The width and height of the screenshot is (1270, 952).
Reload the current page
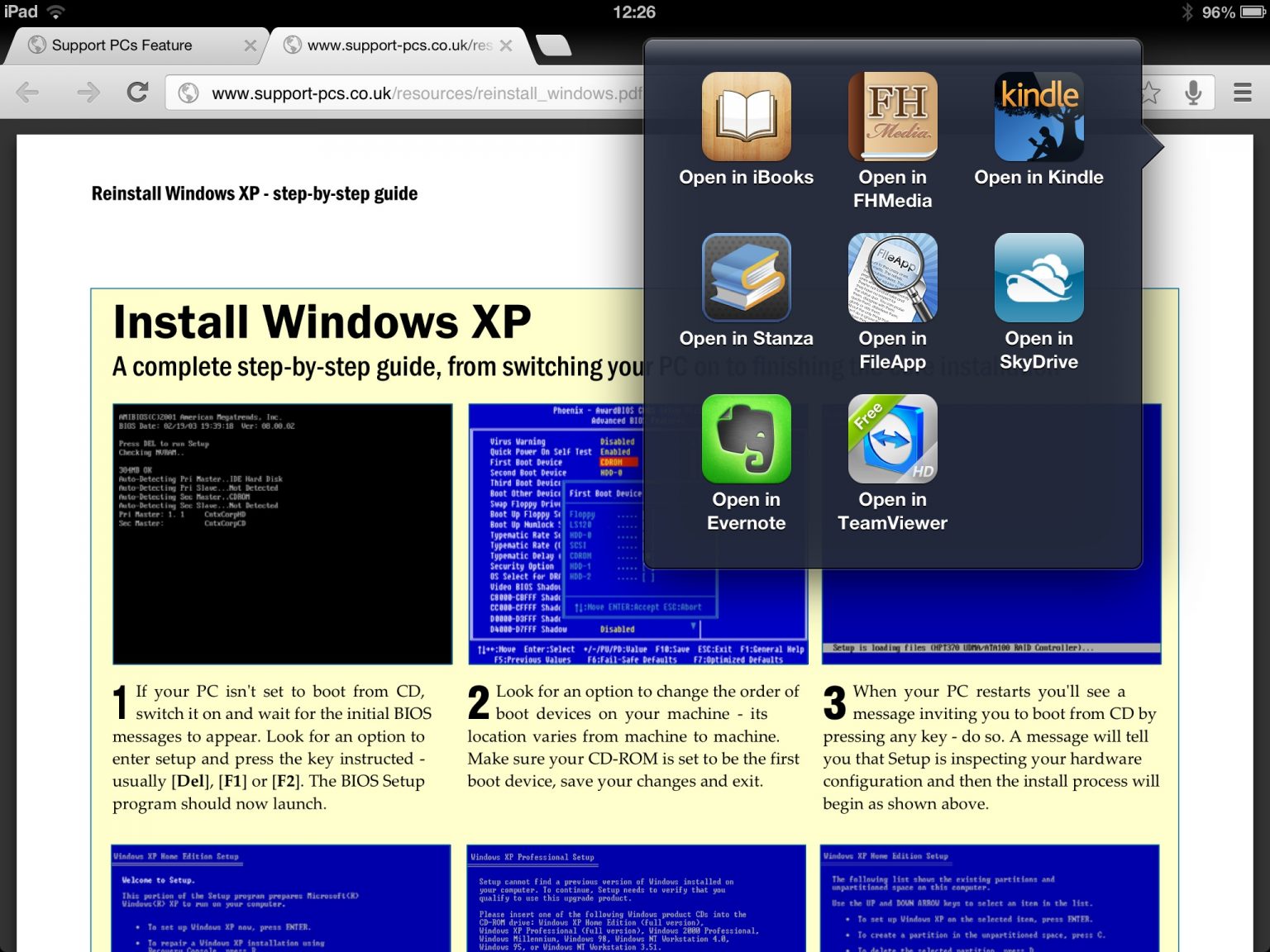click(137, 92)
